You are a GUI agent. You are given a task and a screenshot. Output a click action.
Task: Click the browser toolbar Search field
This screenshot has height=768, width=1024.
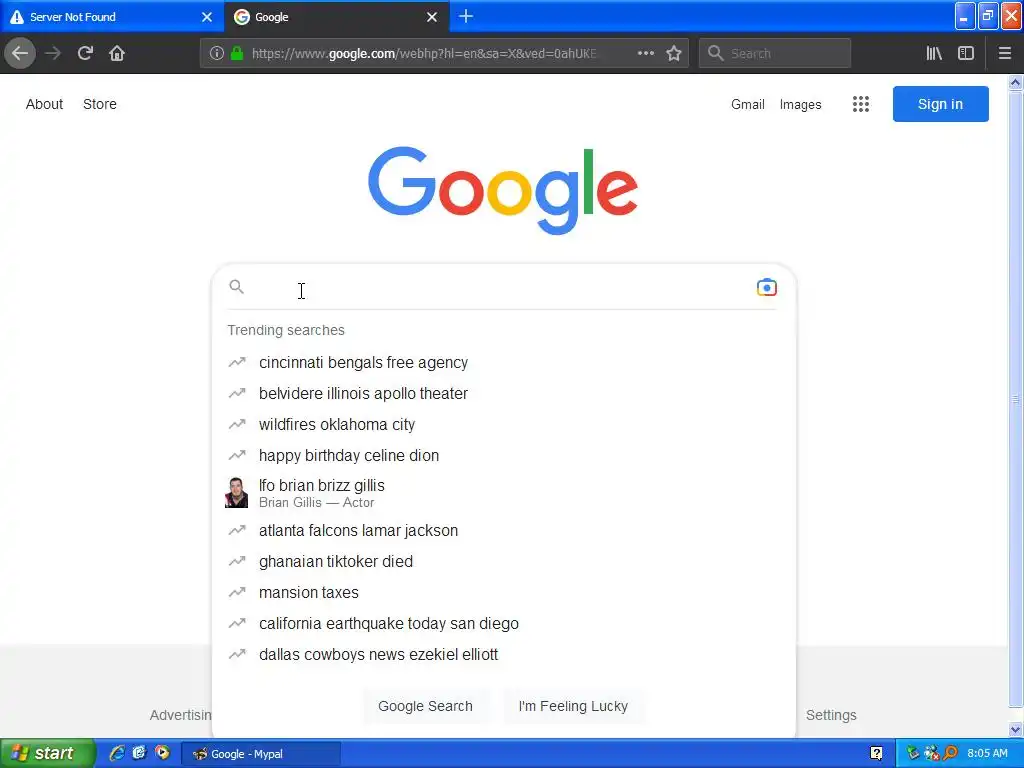(775, 54)
